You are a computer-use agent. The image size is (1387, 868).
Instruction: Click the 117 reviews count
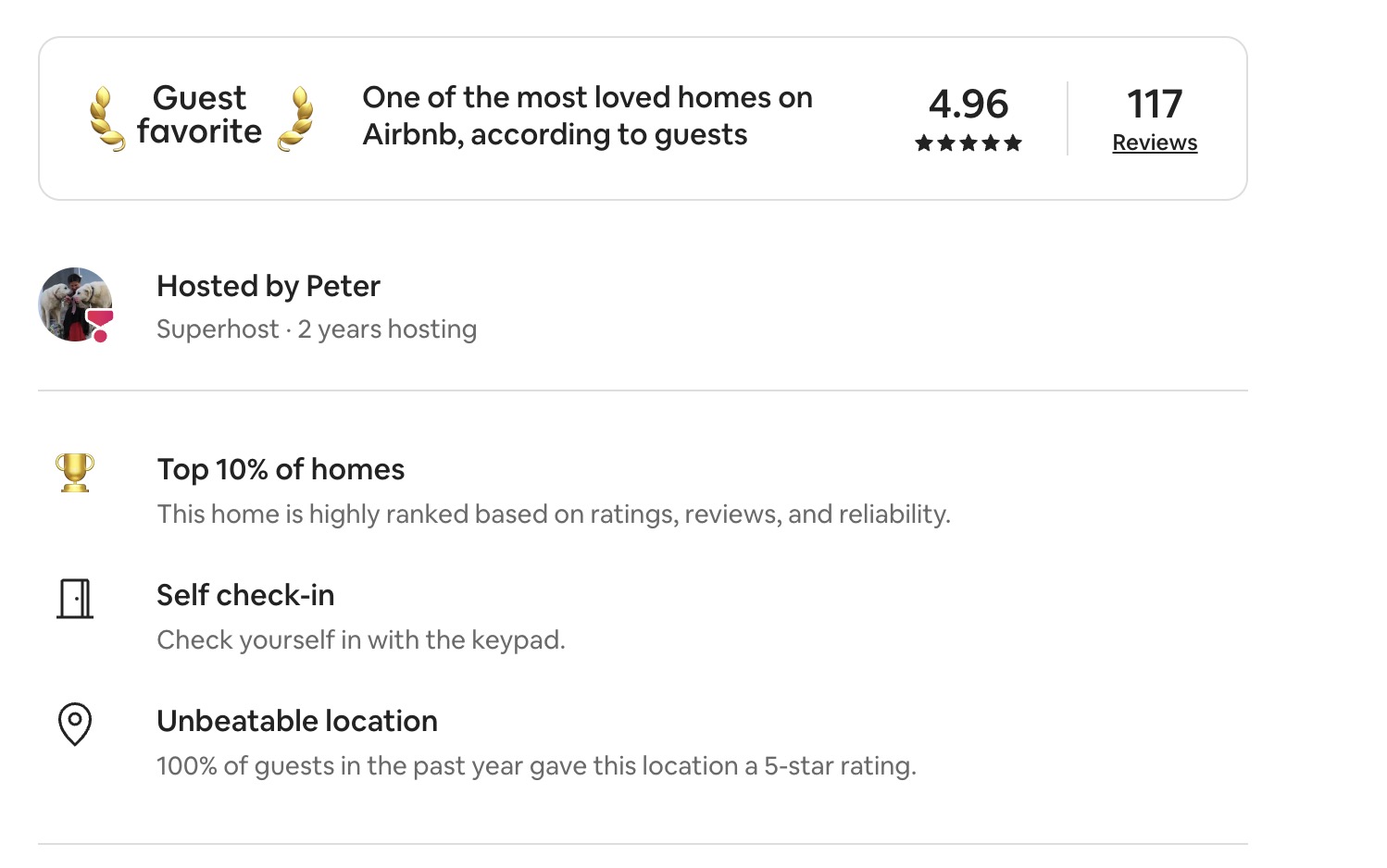coord(1155,104)
